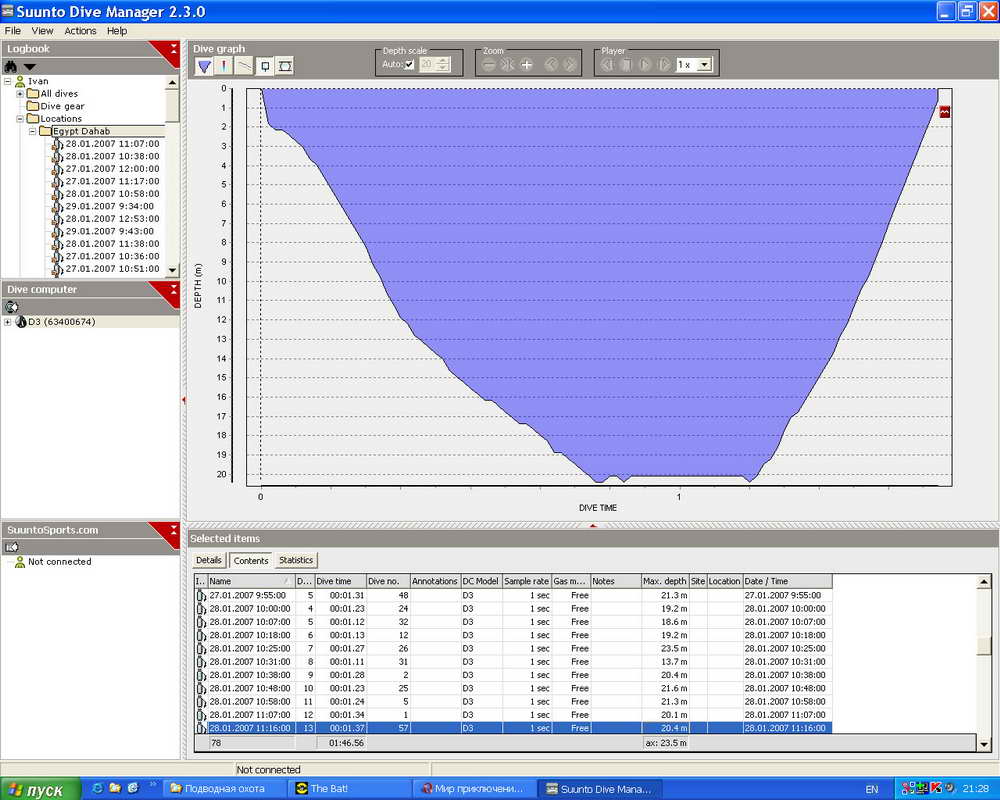Toggle the red and blue marker graph icon
The height and width of the screenshot is (800, 1000).
[224, 66]
